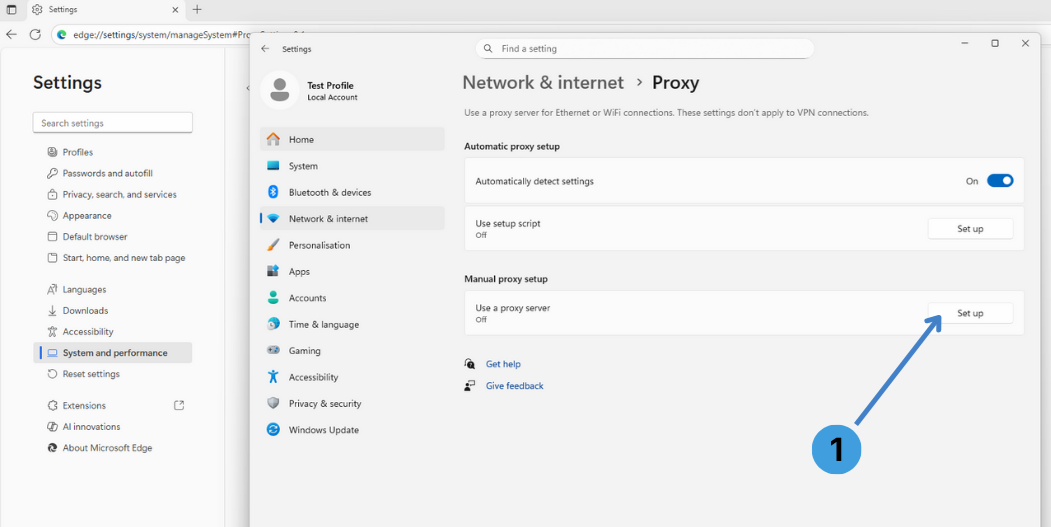Open Apps in Windows Settings sidebar
The image size is (1051, 527).
click(x=353, y=272)
